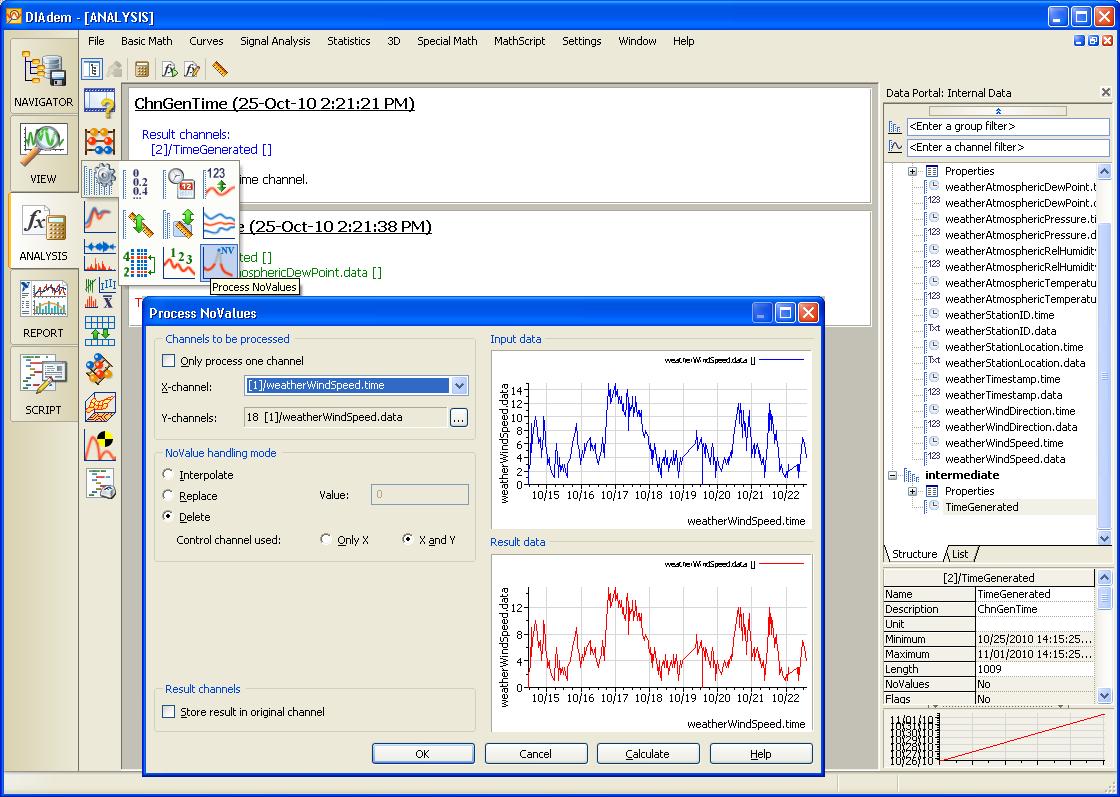Click the 4-2 matrix grid flyout icon
Viewport: 1120px width, 797px height.
[x=139, y=263]
